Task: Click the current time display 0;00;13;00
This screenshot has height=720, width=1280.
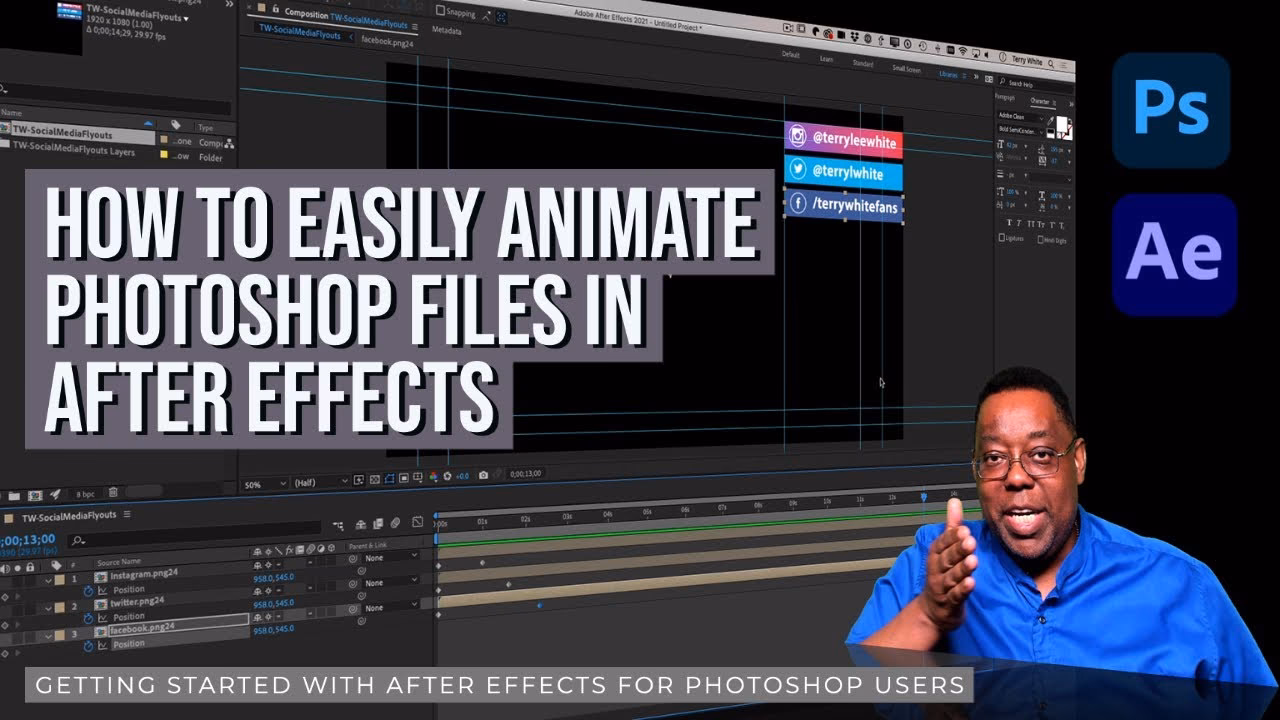Action: coord(25,539)
